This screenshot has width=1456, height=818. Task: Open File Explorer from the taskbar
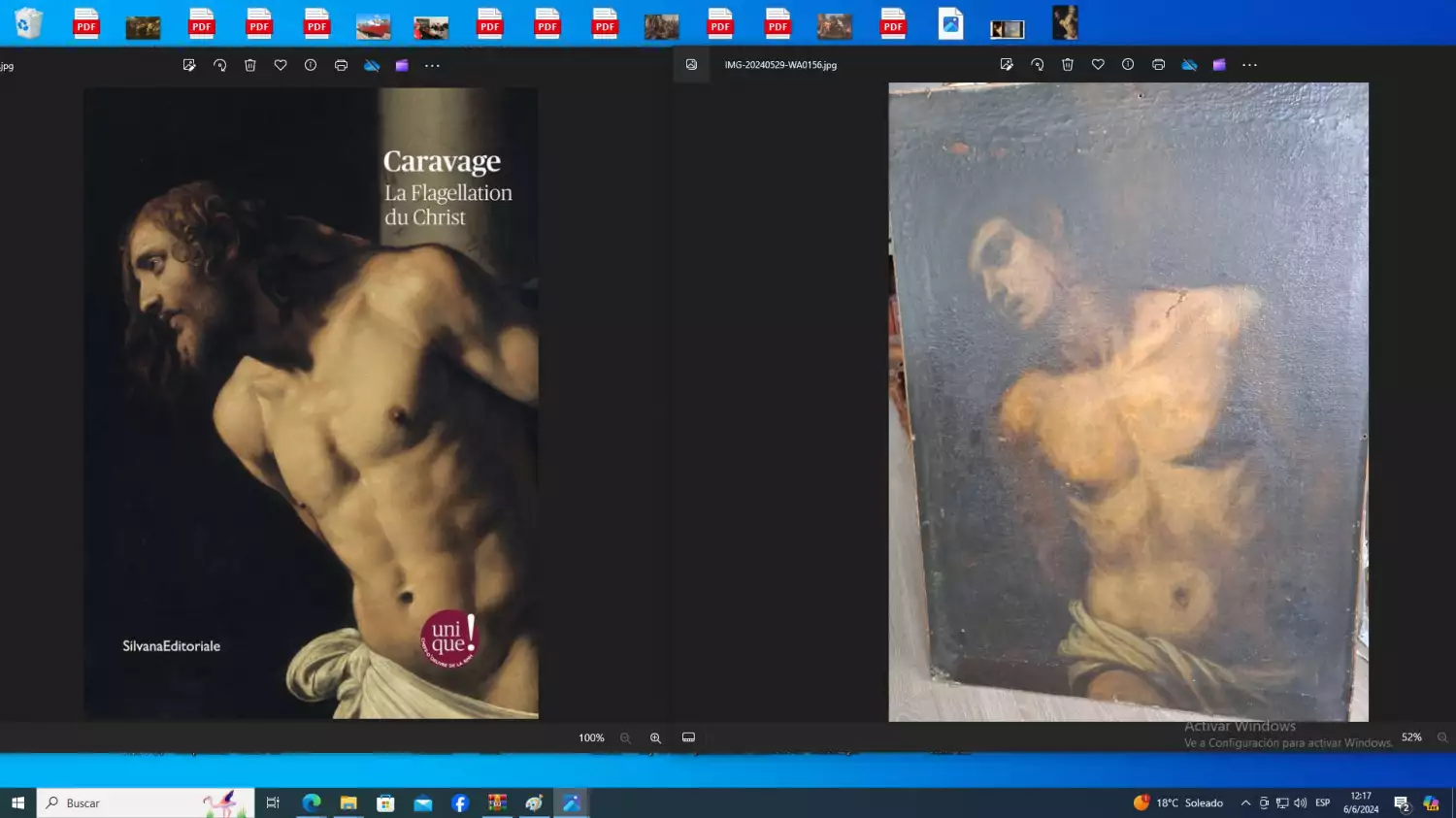click(x=348, y=802)
